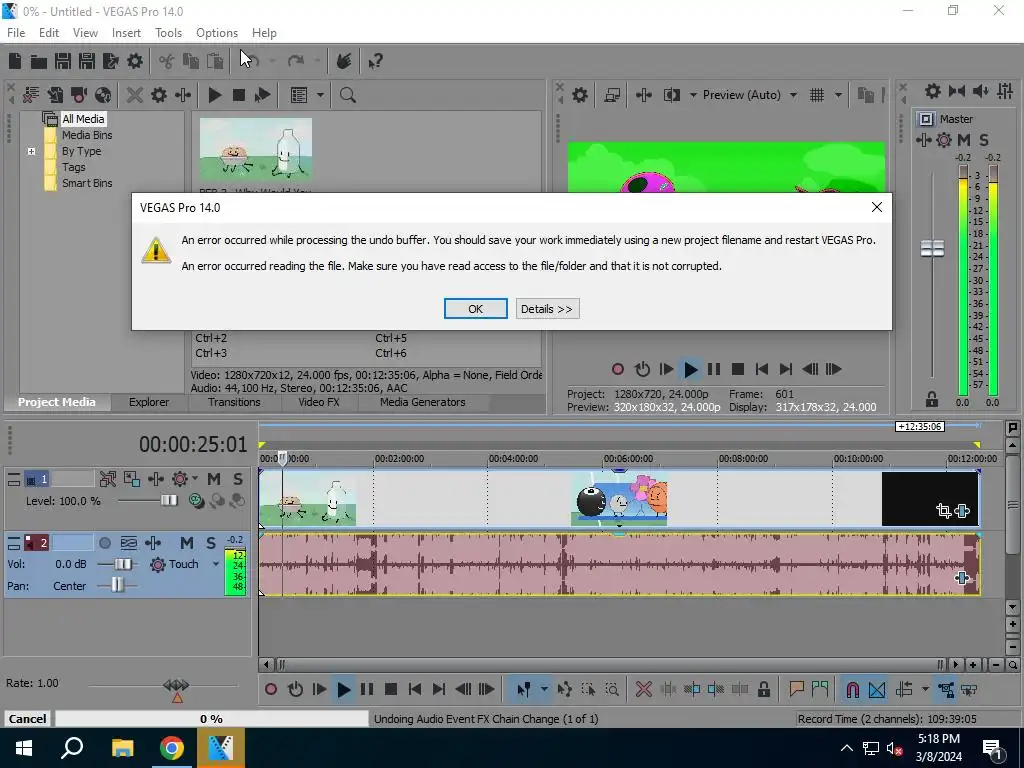Click the Event FX icon on audio clip

click(x=961, y=577)
